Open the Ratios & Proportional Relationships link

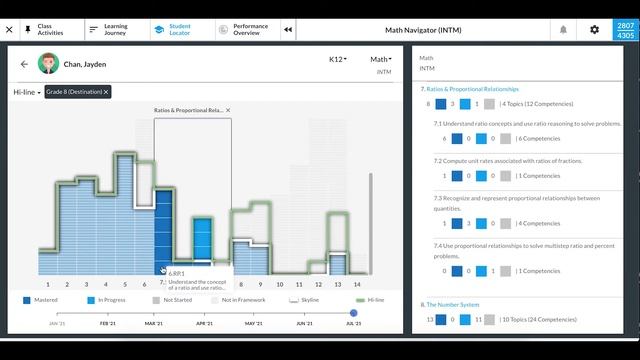tap(473, 89)
